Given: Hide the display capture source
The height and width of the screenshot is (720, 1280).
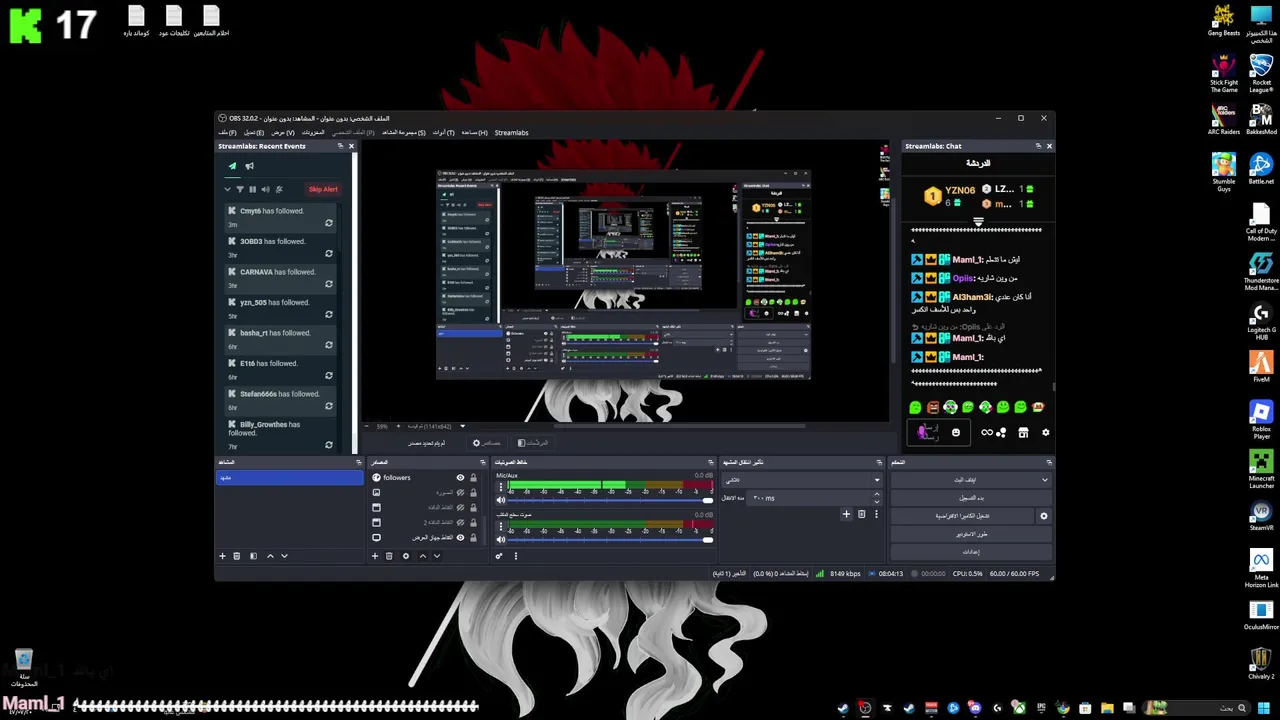Looking at the screenshot, I should pos(460,538).
